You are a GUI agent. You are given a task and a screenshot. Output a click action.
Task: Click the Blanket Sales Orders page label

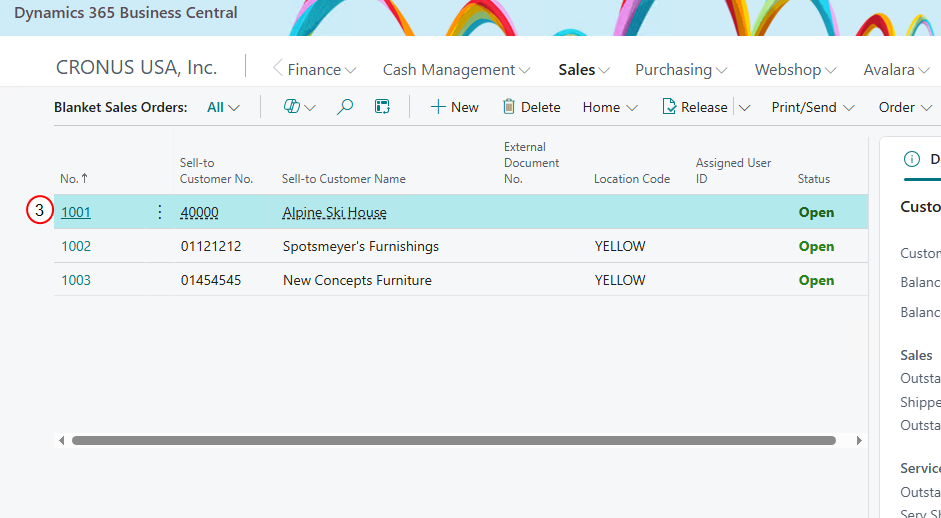click(x=121, y=107)
